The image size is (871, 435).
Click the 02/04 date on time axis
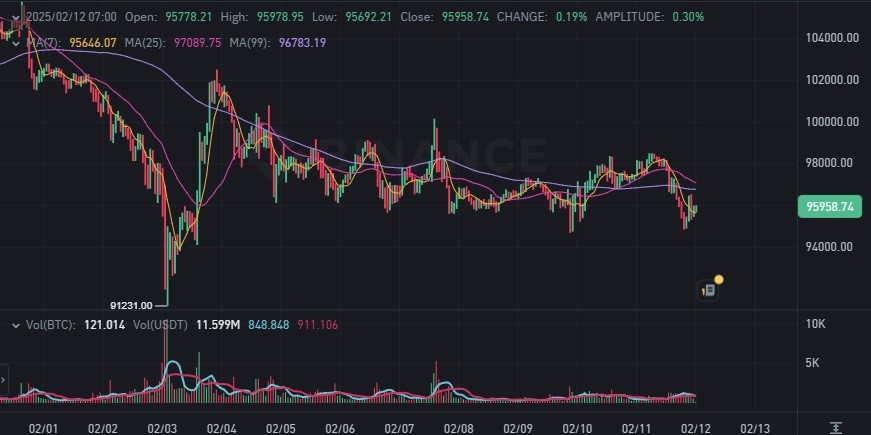pyautogui.click(x=221, y=428)
